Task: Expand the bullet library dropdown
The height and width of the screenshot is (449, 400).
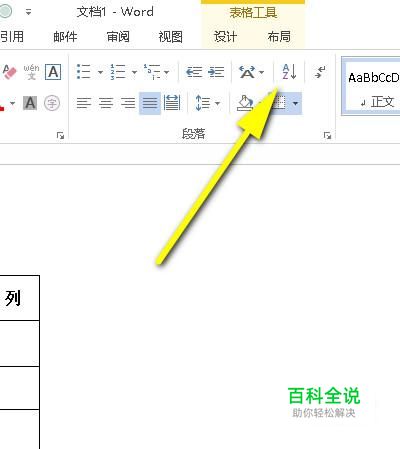Action: click(x=100, y=72)
